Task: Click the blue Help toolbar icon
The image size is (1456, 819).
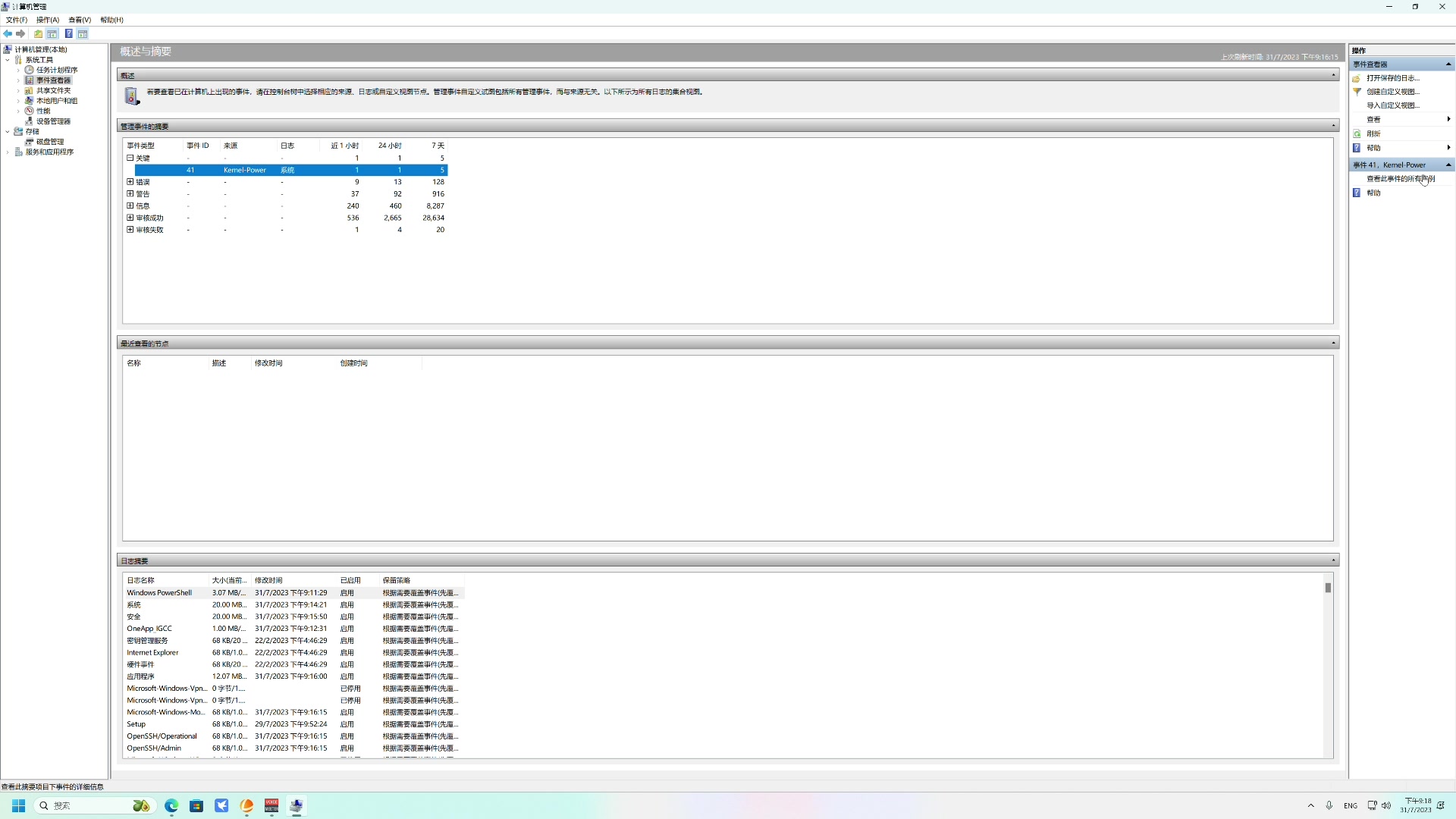Action: click(68, 34)
